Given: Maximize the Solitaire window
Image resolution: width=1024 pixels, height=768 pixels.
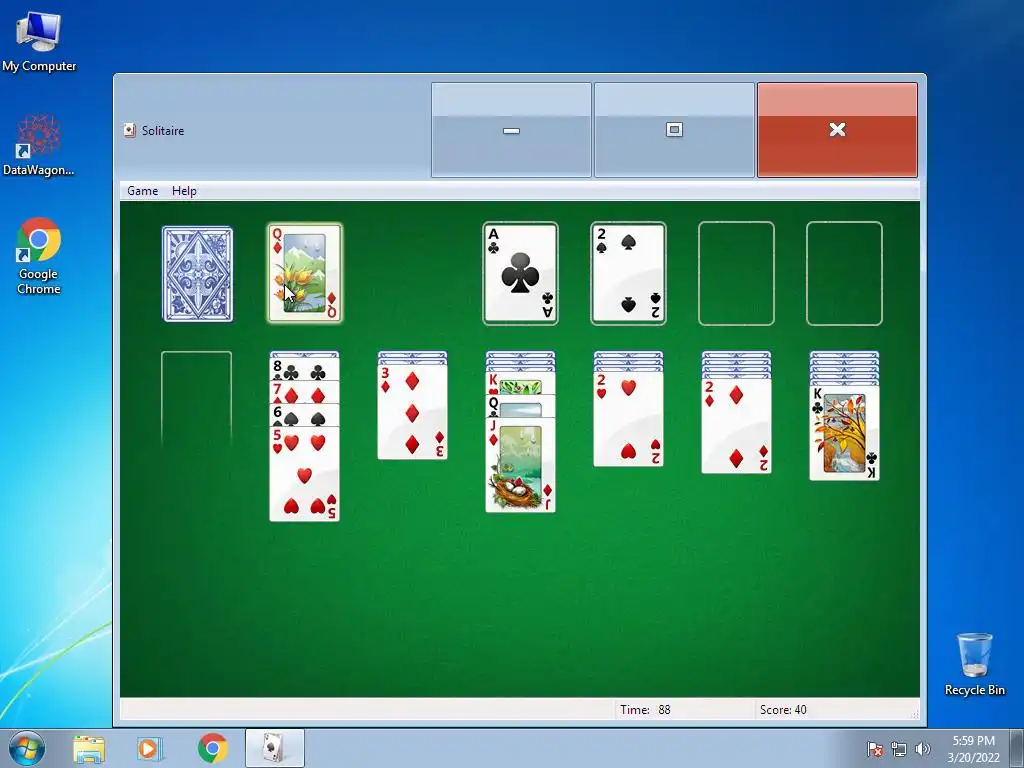Looking at the screenshot, I should 674,130.
